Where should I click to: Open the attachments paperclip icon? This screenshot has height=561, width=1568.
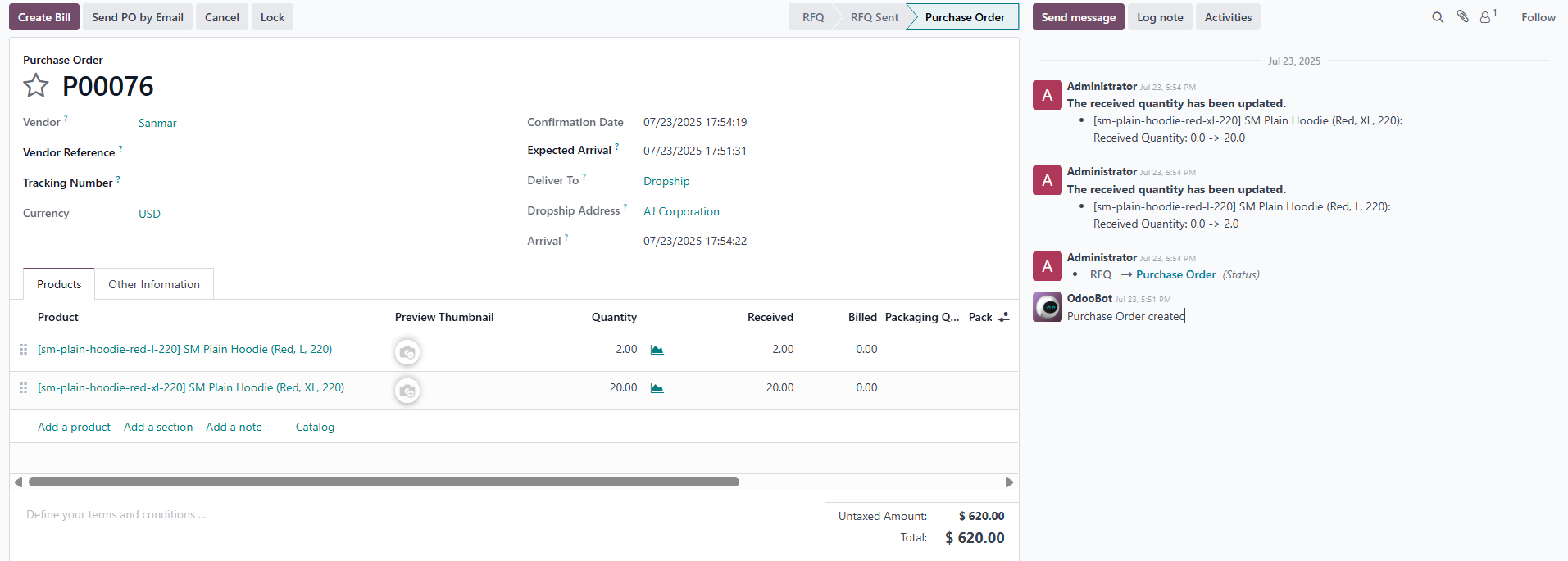point(1462,16)
